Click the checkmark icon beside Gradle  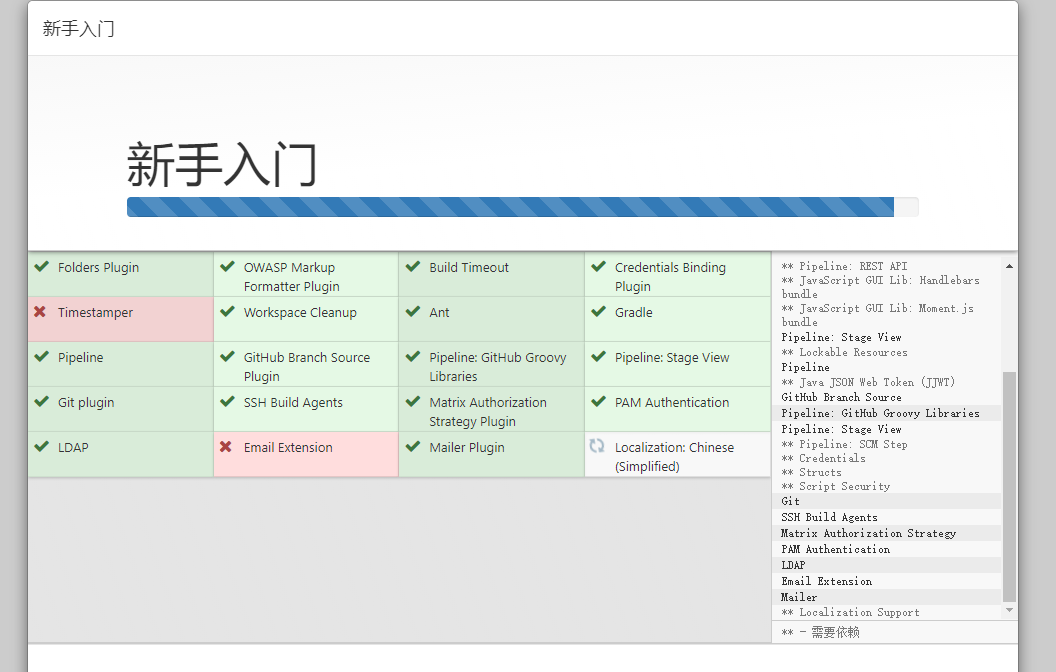(x=599, y=312)
